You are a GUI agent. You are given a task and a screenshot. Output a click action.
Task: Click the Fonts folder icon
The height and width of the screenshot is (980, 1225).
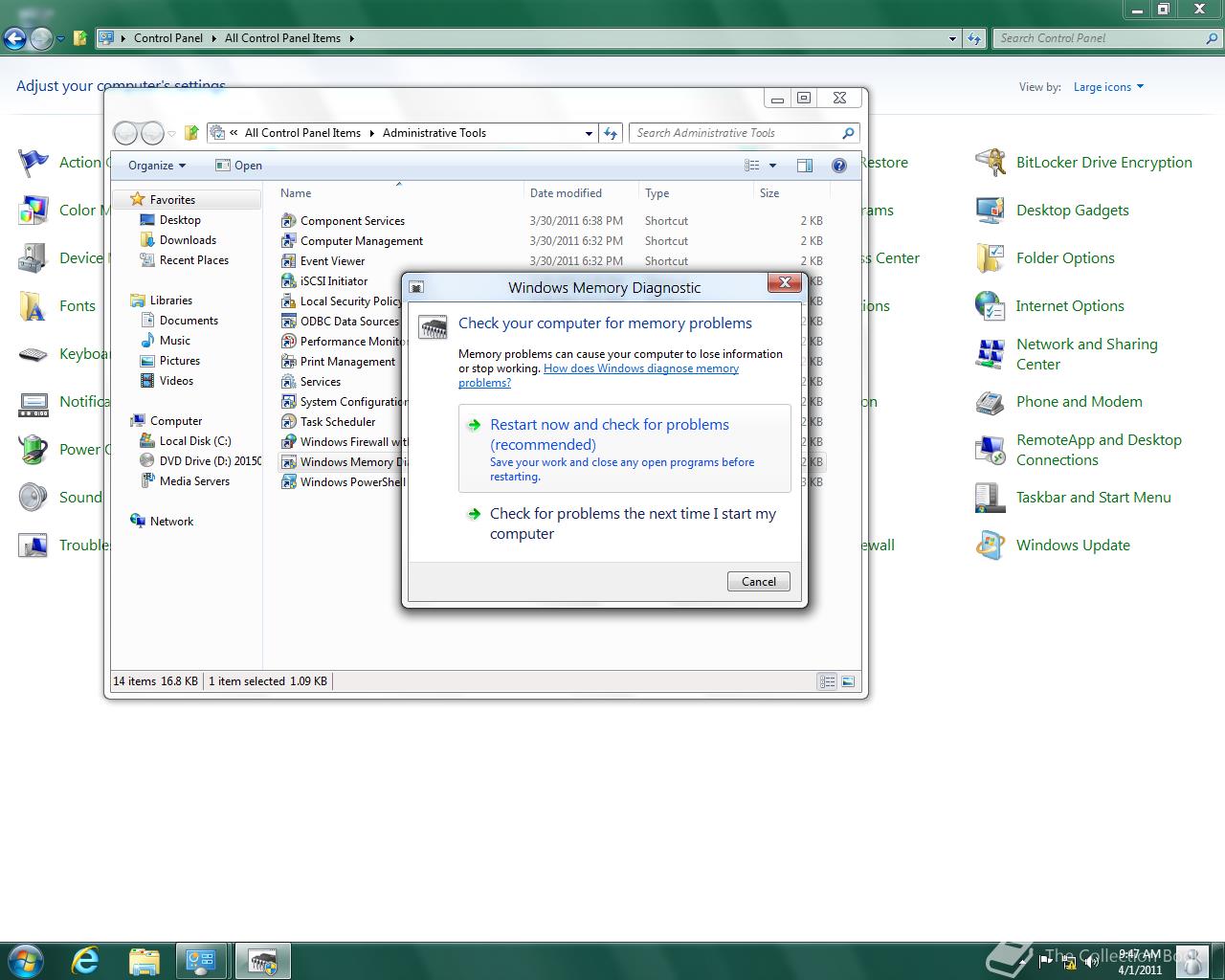click(33, 306)
